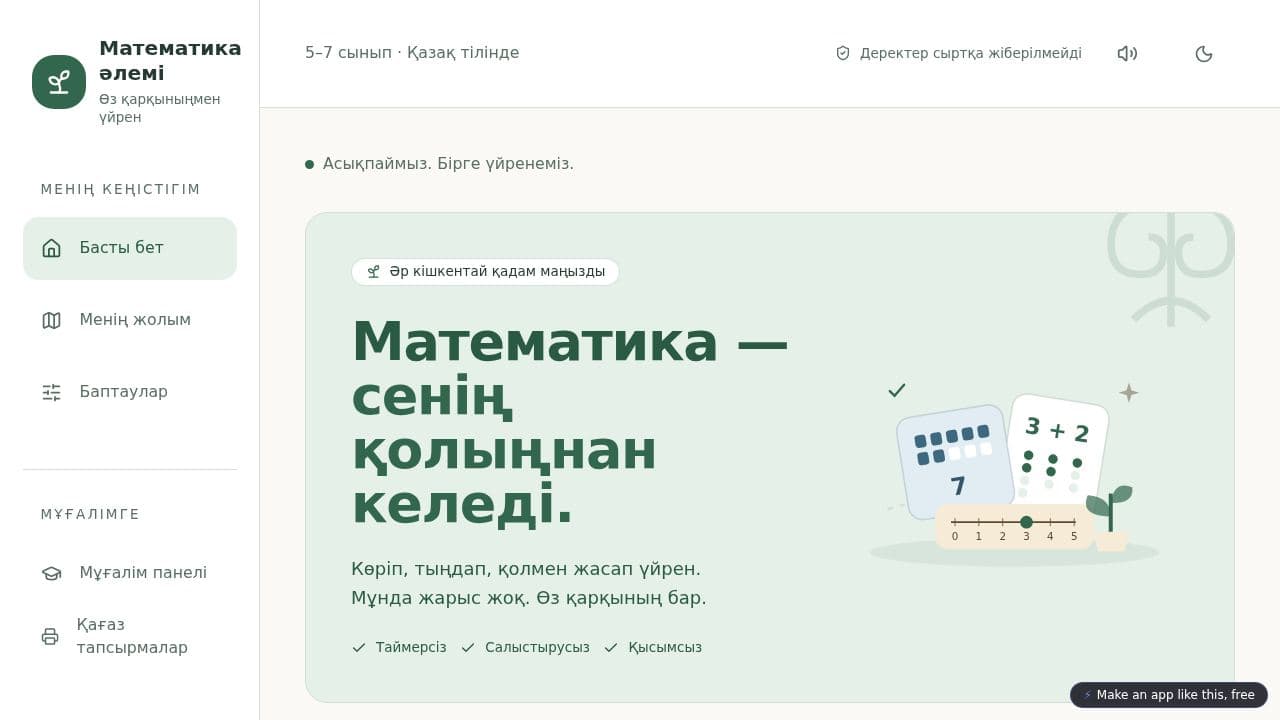This screenshot has width=1280, height=720.
Task: Click the sprout icon inside the badge
Action: coord(373,272)
